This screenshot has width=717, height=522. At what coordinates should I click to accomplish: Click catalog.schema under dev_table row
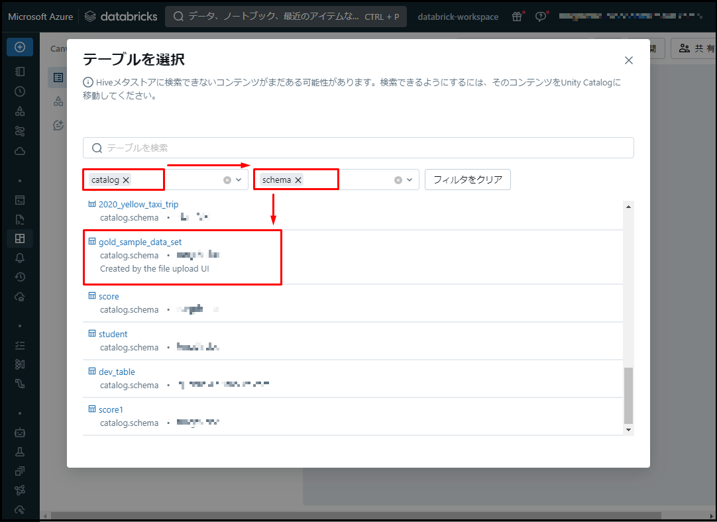click(129, 385)
